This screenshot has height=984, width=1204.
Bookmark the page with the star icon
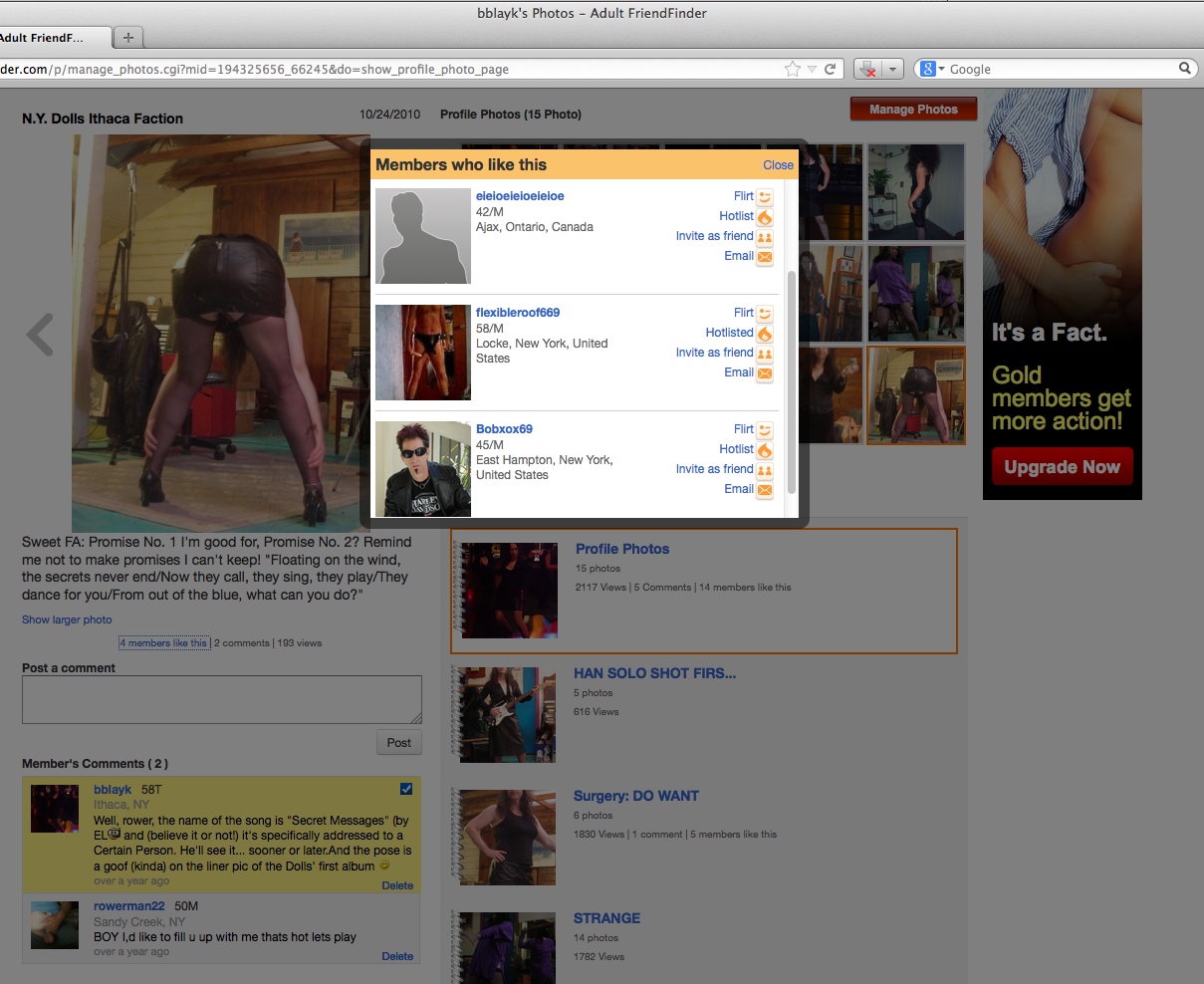[792, 69]
